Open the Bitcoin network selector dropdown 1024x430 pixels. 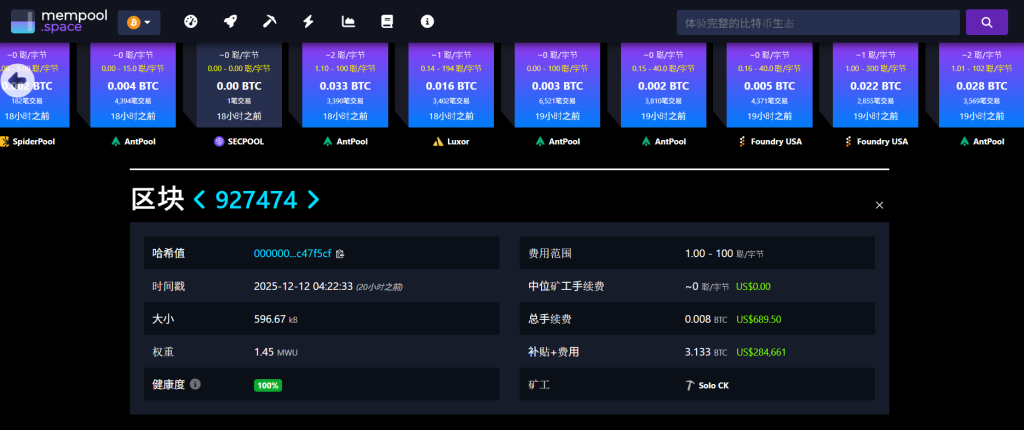[139, 21]
